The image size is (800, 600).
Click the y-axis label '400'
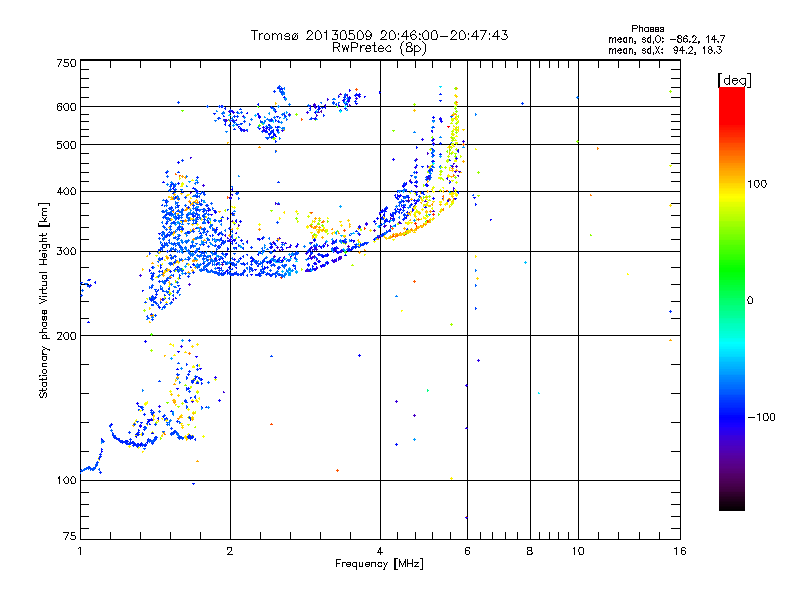[66, 191]
